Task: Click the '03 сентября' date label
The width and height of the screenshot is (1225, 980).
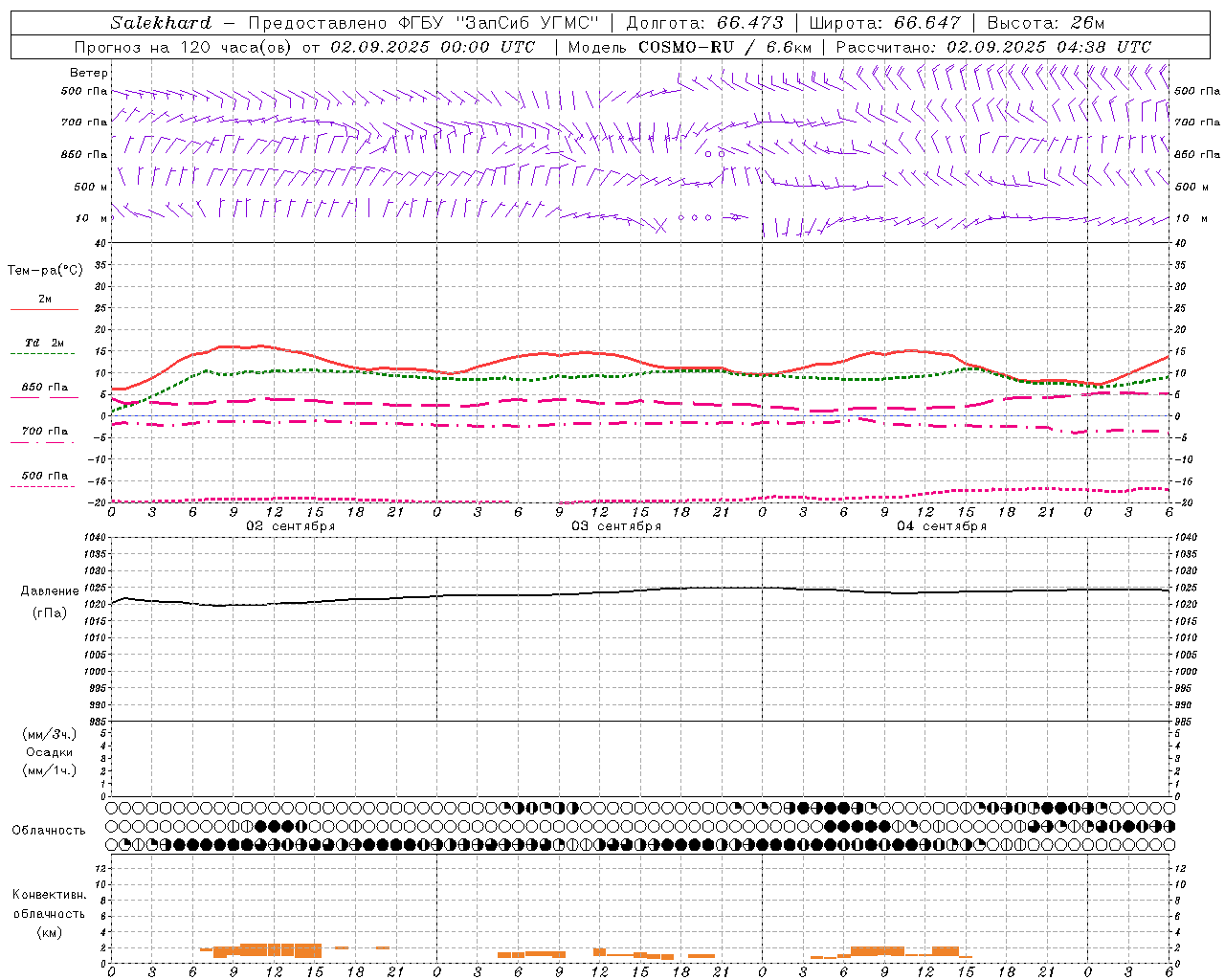Action: (616, 526)
